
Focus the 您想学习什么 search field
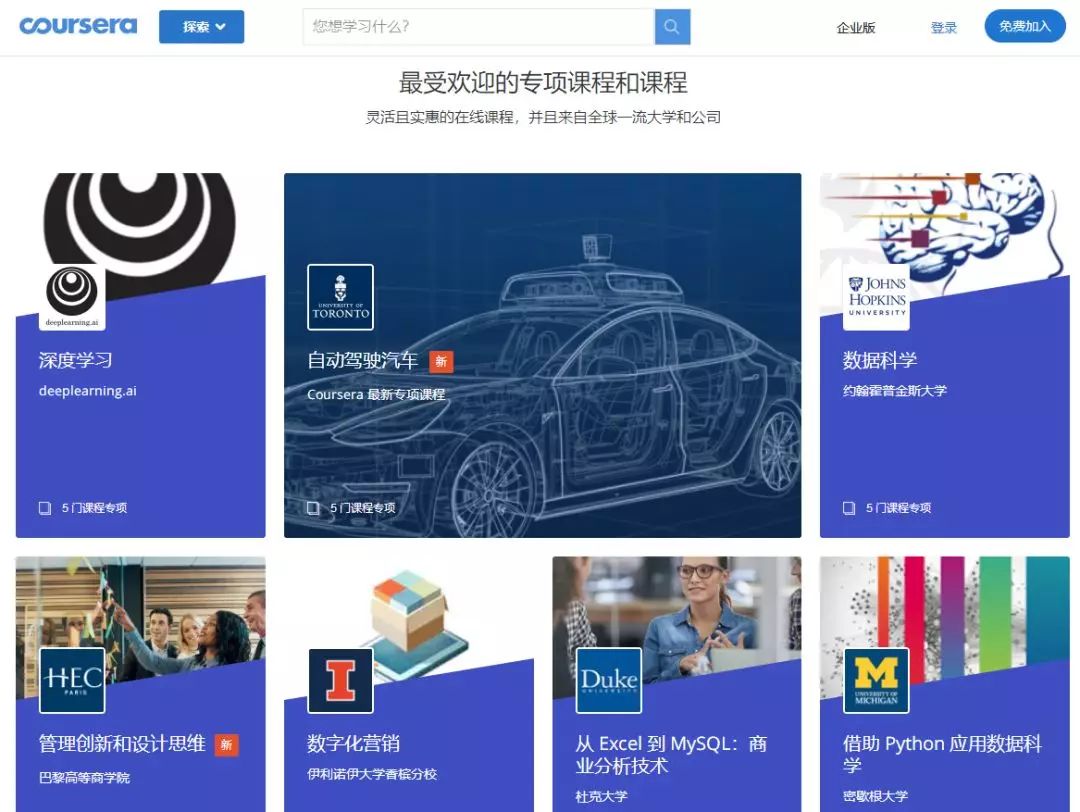point(478,27)
